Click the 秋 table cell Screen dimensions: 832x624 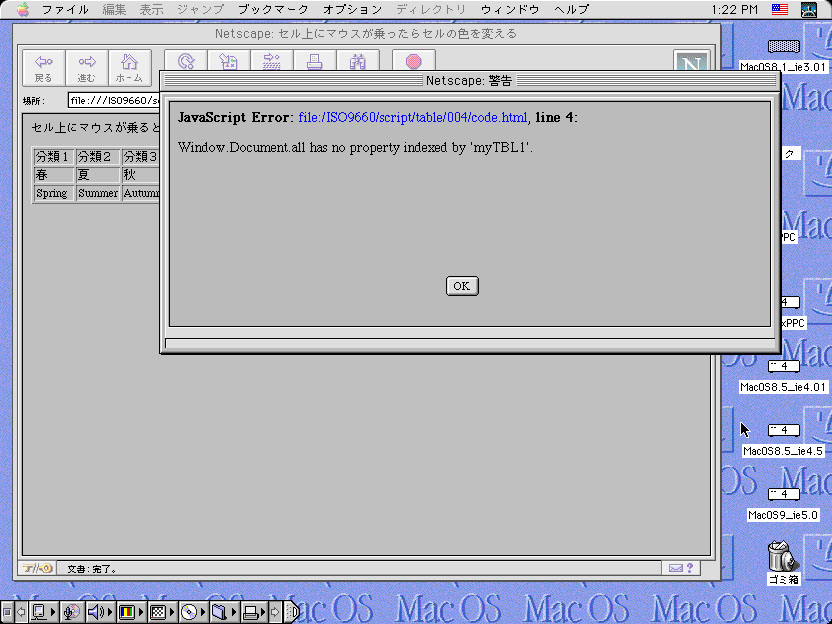point(141,175)
